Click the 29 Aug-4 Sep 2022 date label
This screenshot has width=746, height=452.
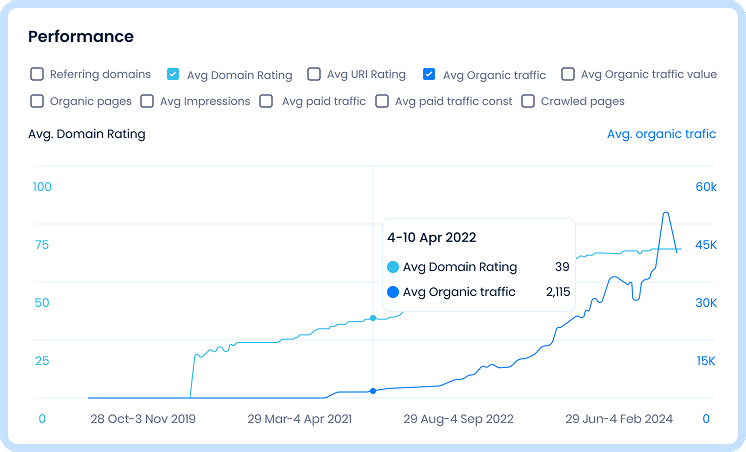[x=458, y=419]
